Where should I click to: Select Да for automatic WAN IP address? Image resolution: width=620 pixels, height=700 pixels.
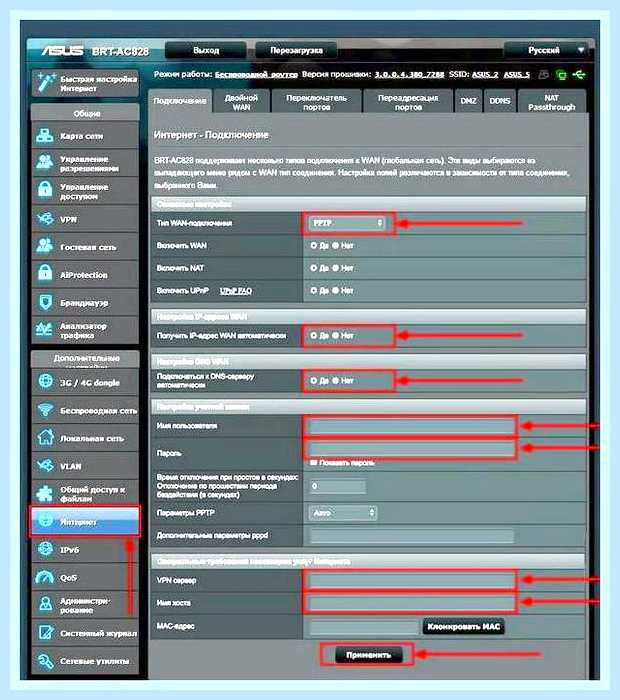pyautogui.click(x=313, y=336)
